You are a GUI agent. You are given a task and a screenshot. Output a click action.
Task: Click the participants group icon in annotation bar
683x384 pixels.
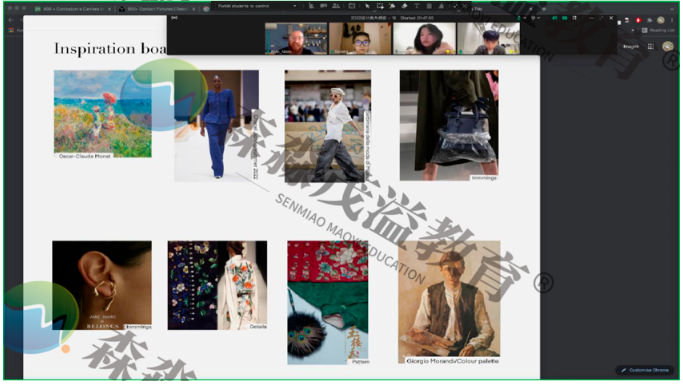(336, 6)
